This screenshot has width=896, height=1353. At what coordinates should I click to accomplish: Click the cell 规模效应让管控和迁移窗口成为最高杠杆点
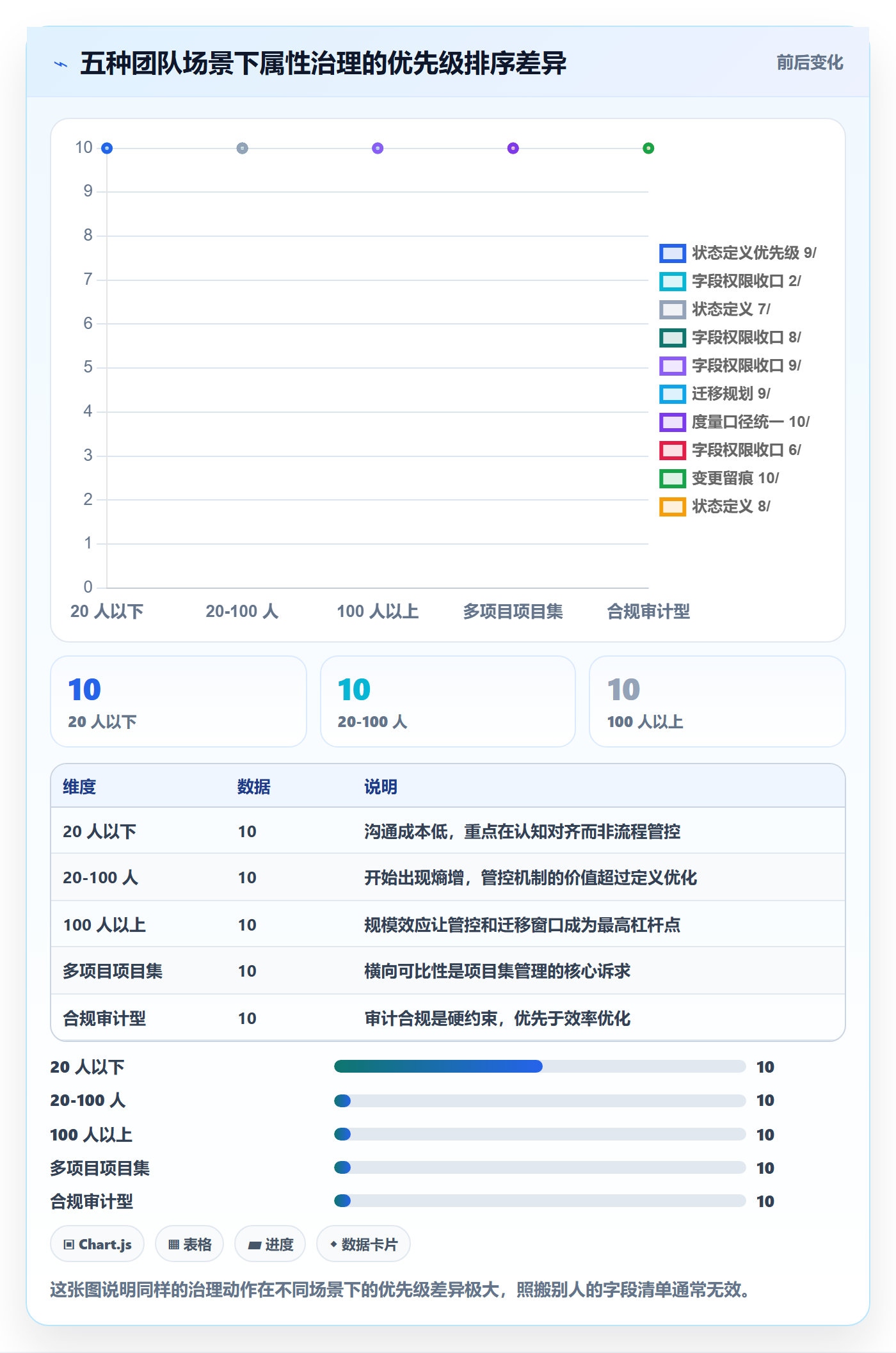tap(522, 925)
